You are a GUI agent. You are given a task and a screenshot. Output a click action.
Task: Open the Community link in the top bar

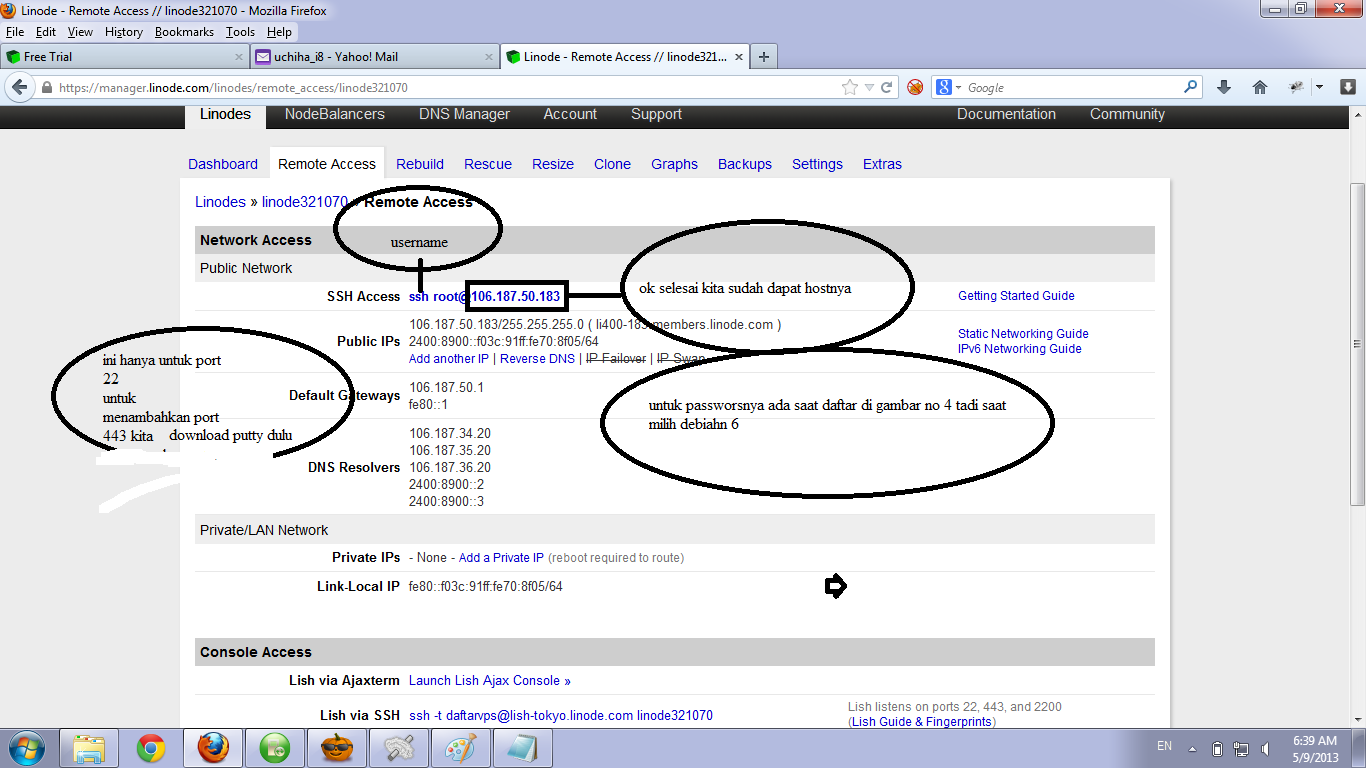[x=1127, y=114]
